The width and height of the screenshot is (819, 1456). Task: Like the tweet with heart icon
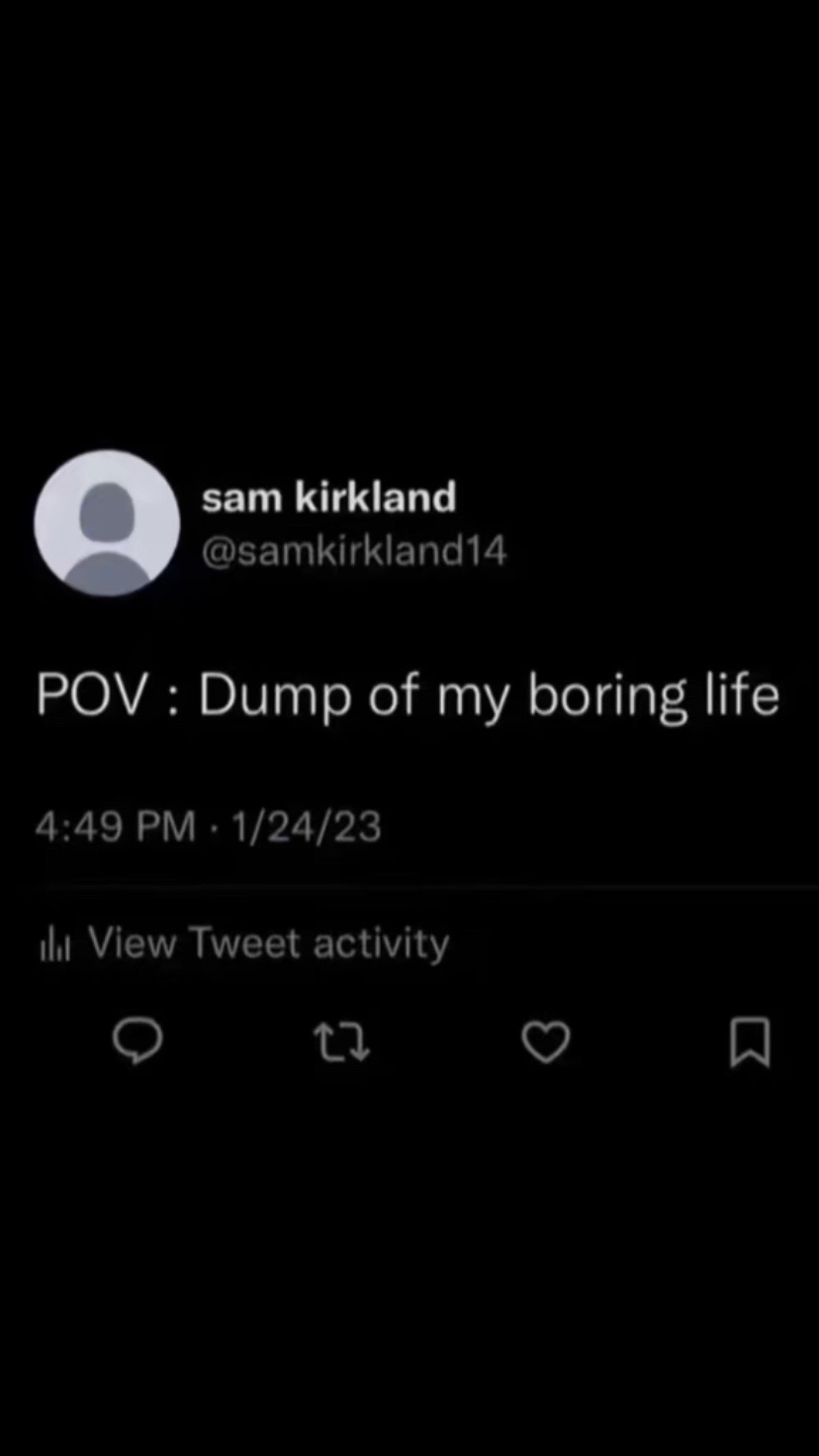coord(546,1044)
